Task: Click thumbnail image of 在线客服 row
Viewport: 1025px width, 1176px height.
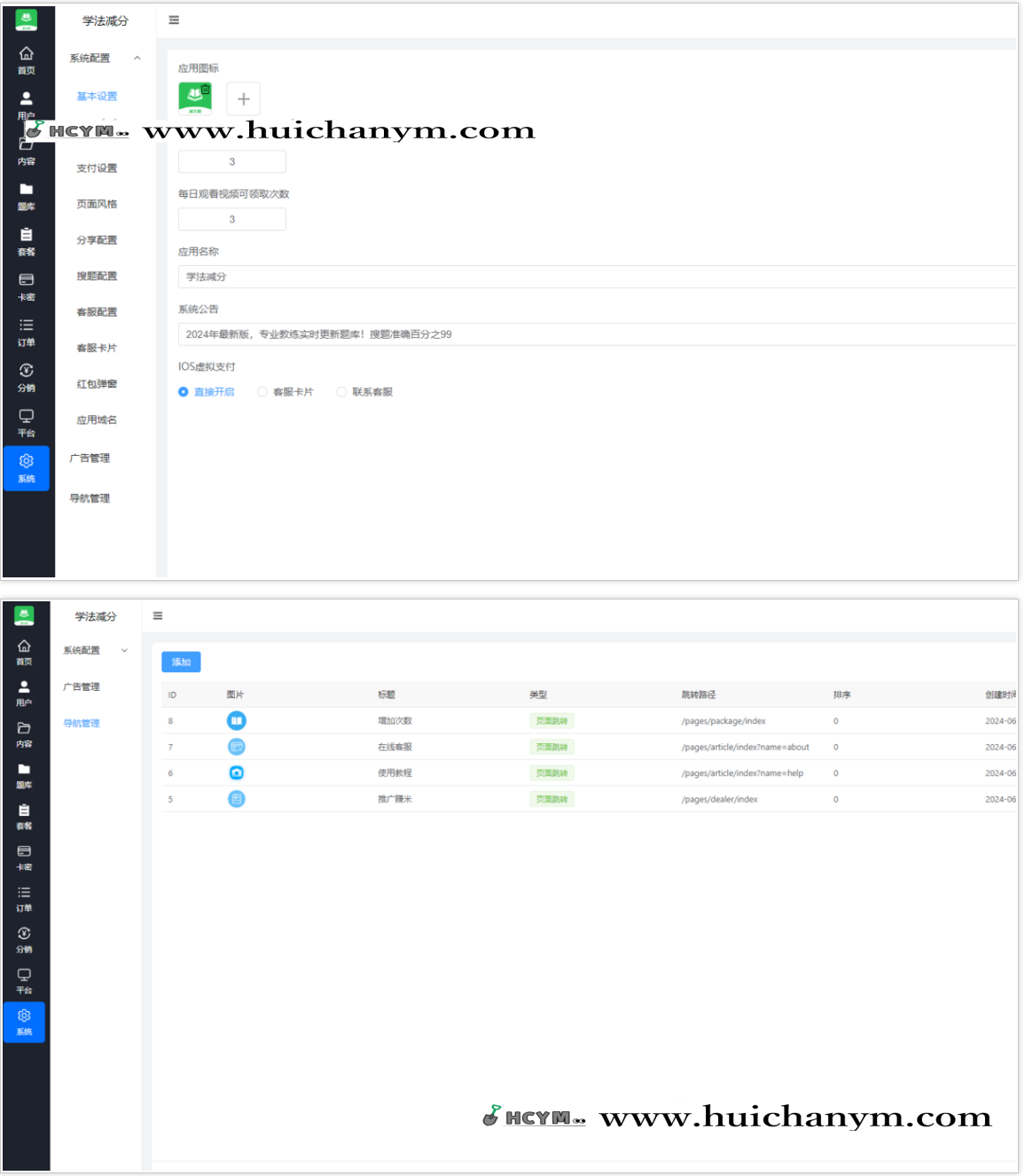Action: pos(236,747)
